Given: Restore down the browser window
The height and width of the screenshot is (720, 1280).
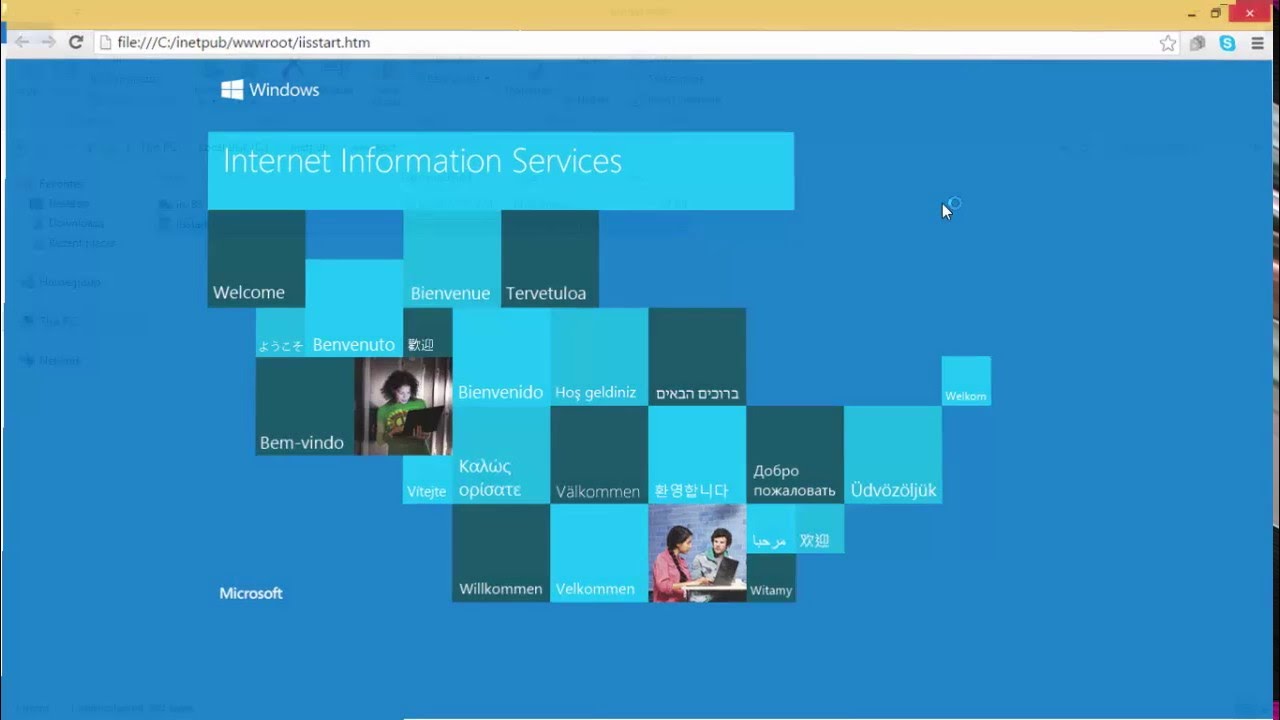Looking at the screenshot, I should tap(1216, 13).
